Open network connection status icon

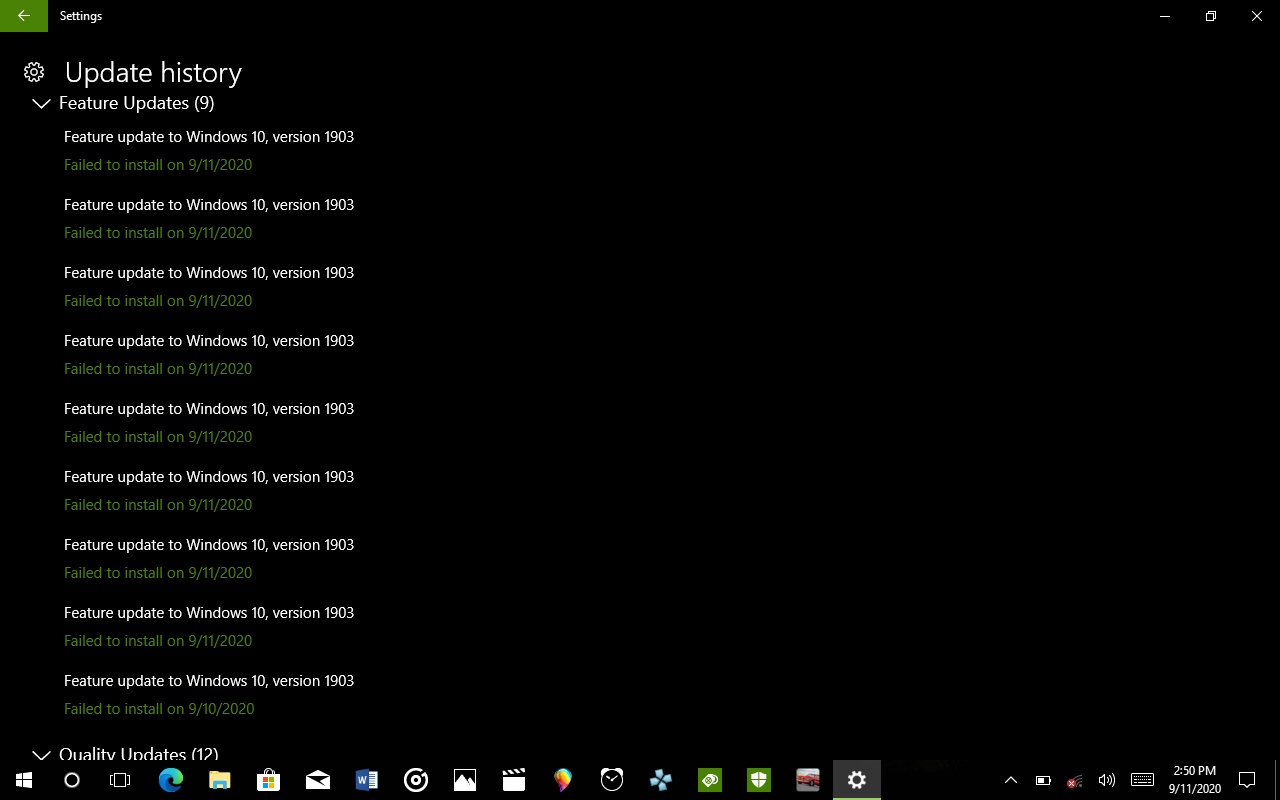(x=1075, y=780)
